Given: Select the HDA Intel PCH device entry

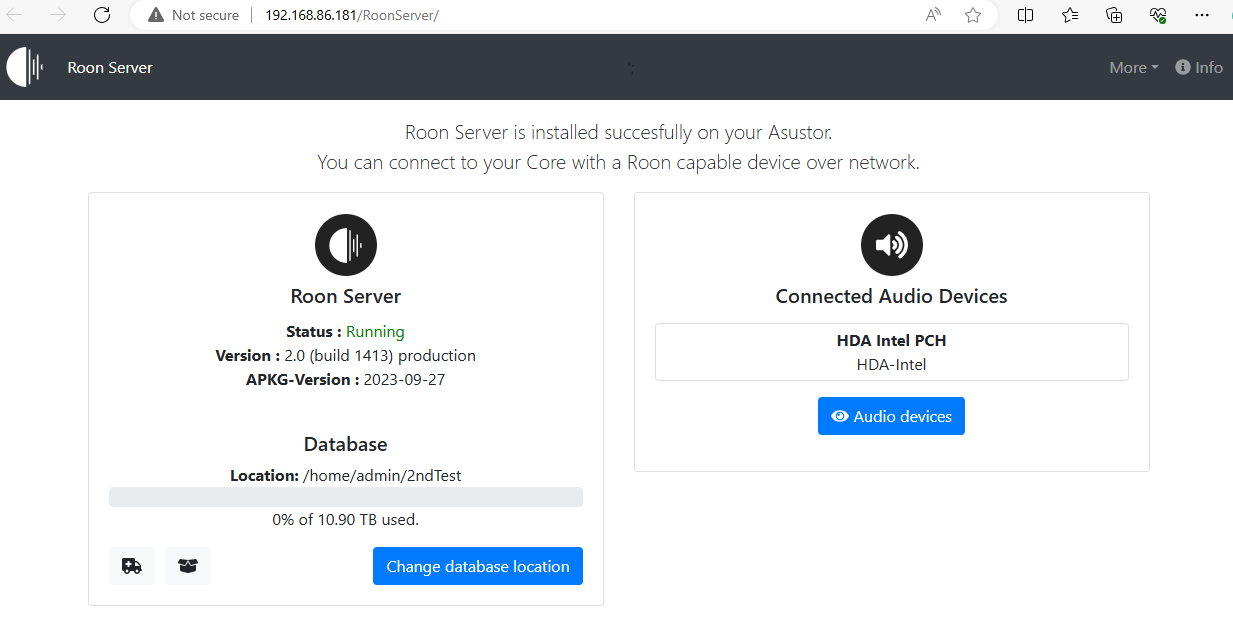Looking at the screenshot, I should point(892,352).
